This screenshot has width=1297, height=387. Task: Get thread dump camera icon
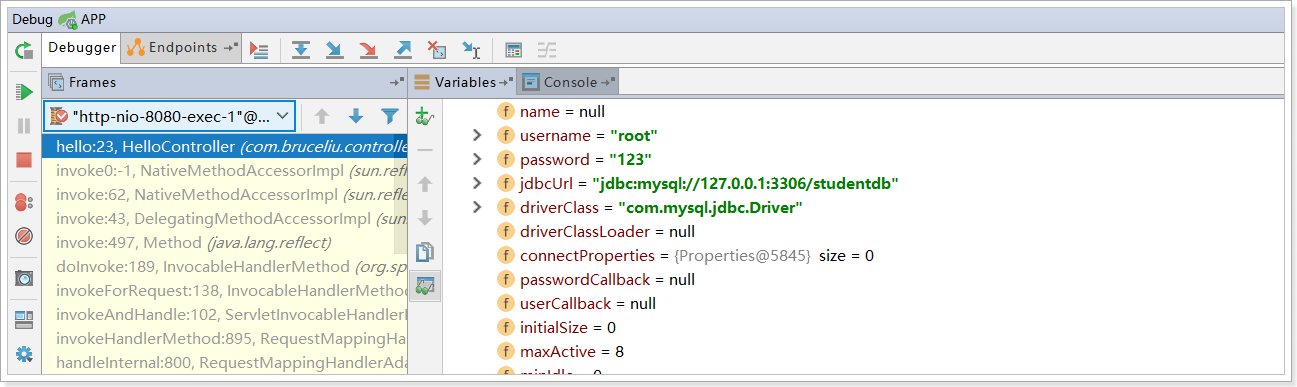point(24,278)
